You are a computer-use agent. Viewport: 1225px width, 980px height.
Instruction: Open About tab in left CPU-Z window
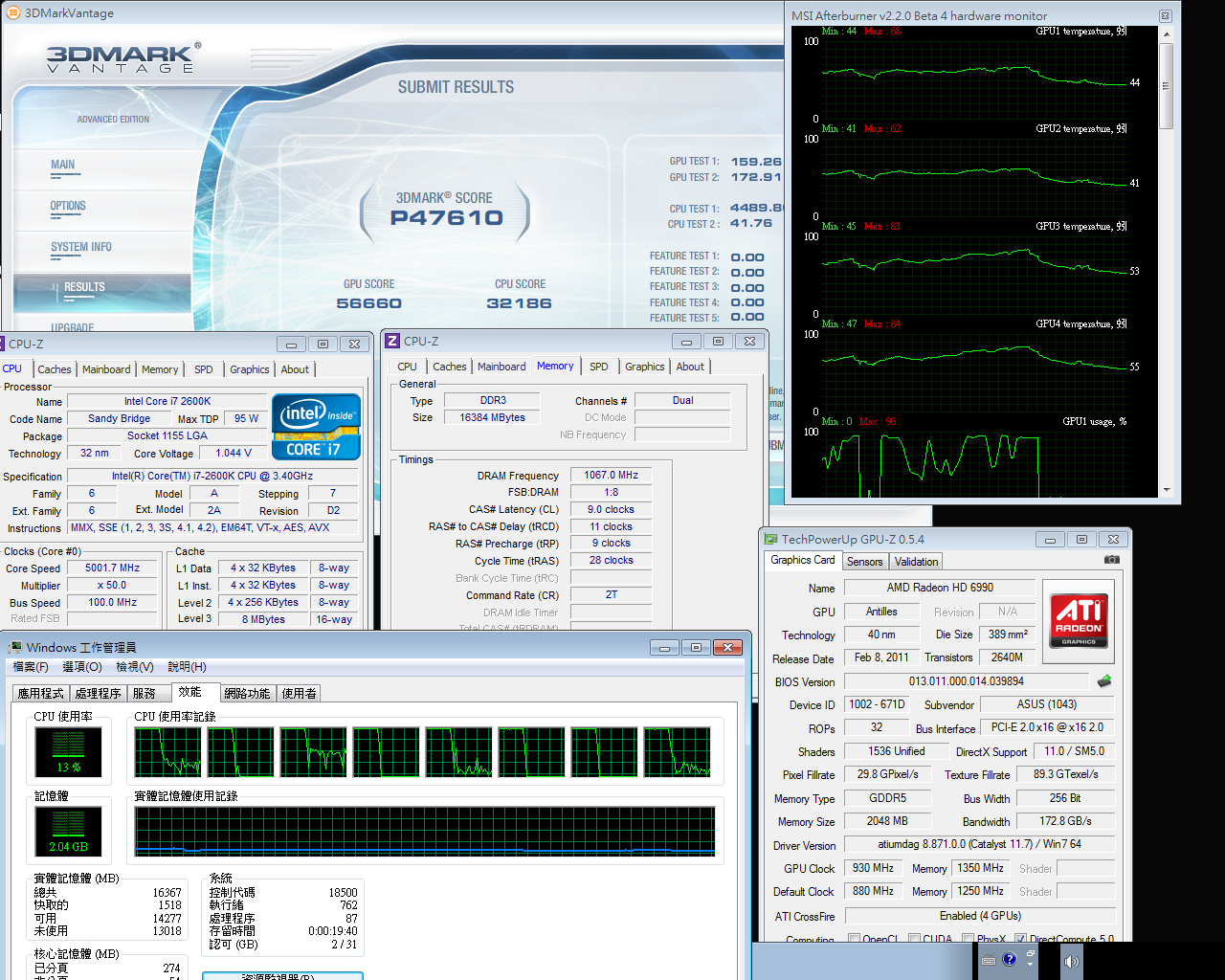coord(295,369)
